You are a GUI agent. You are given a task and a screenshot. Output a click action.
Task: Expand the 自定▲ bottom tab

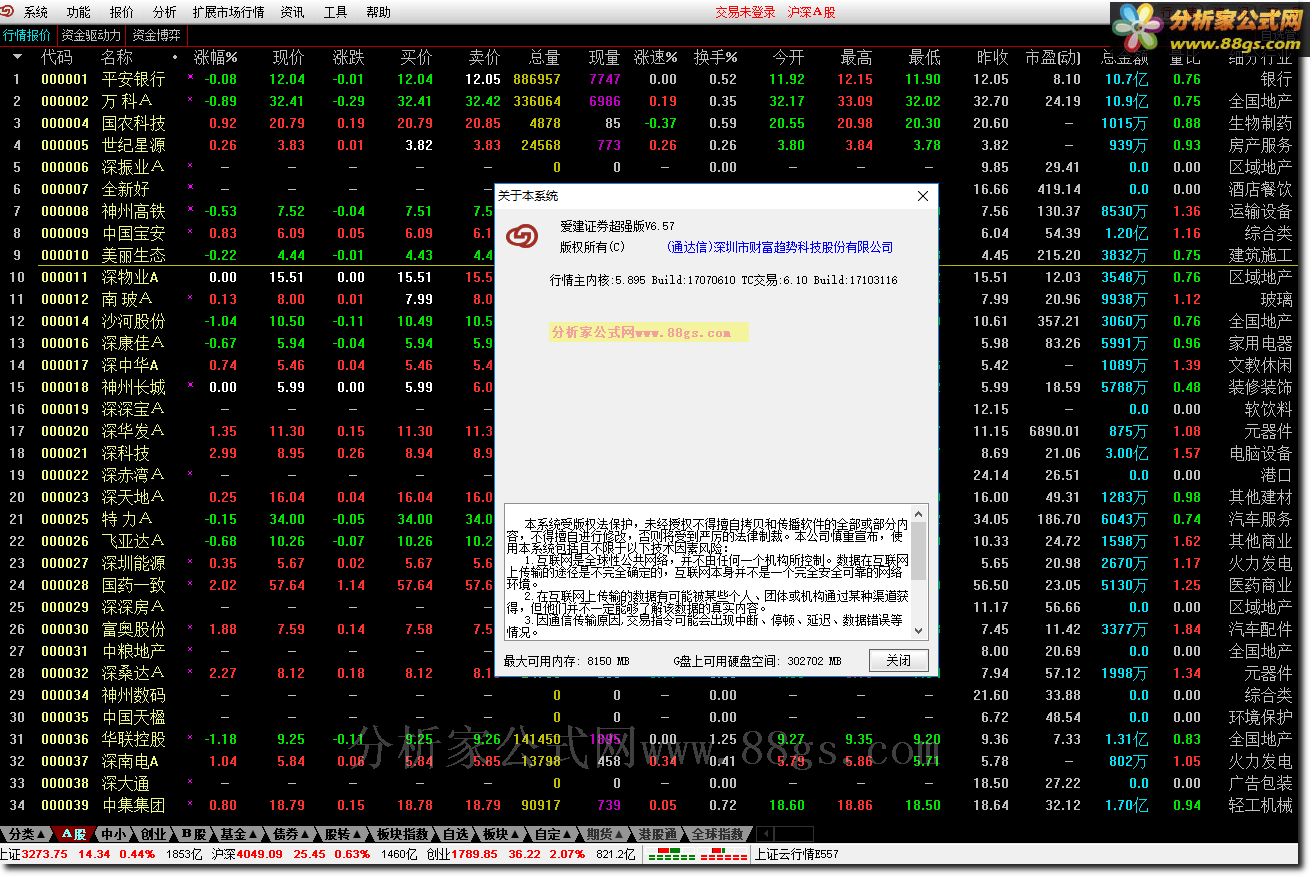(x=554, y=834)
